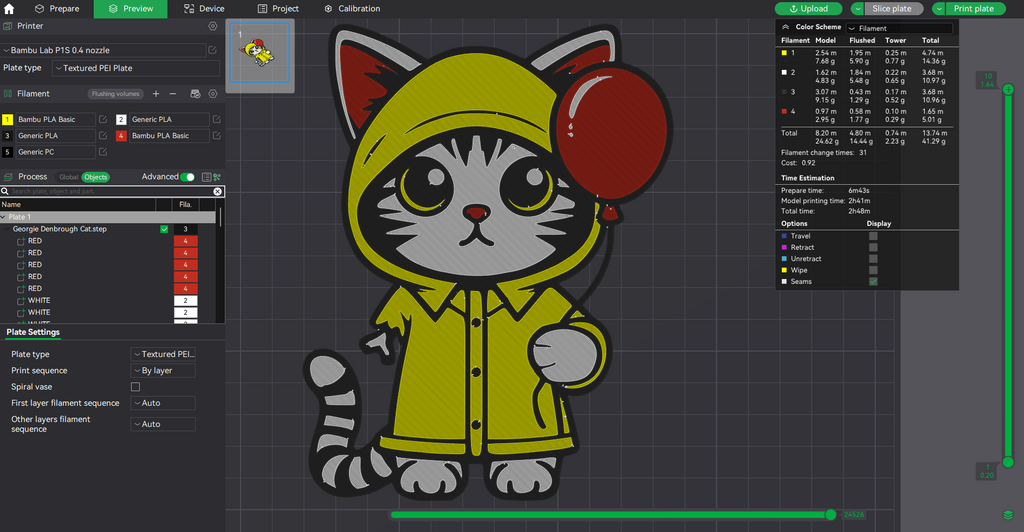1024x532 pixels.
Task: Click the bottom handle of vertical layer slider
Action: coord(1008,462)
